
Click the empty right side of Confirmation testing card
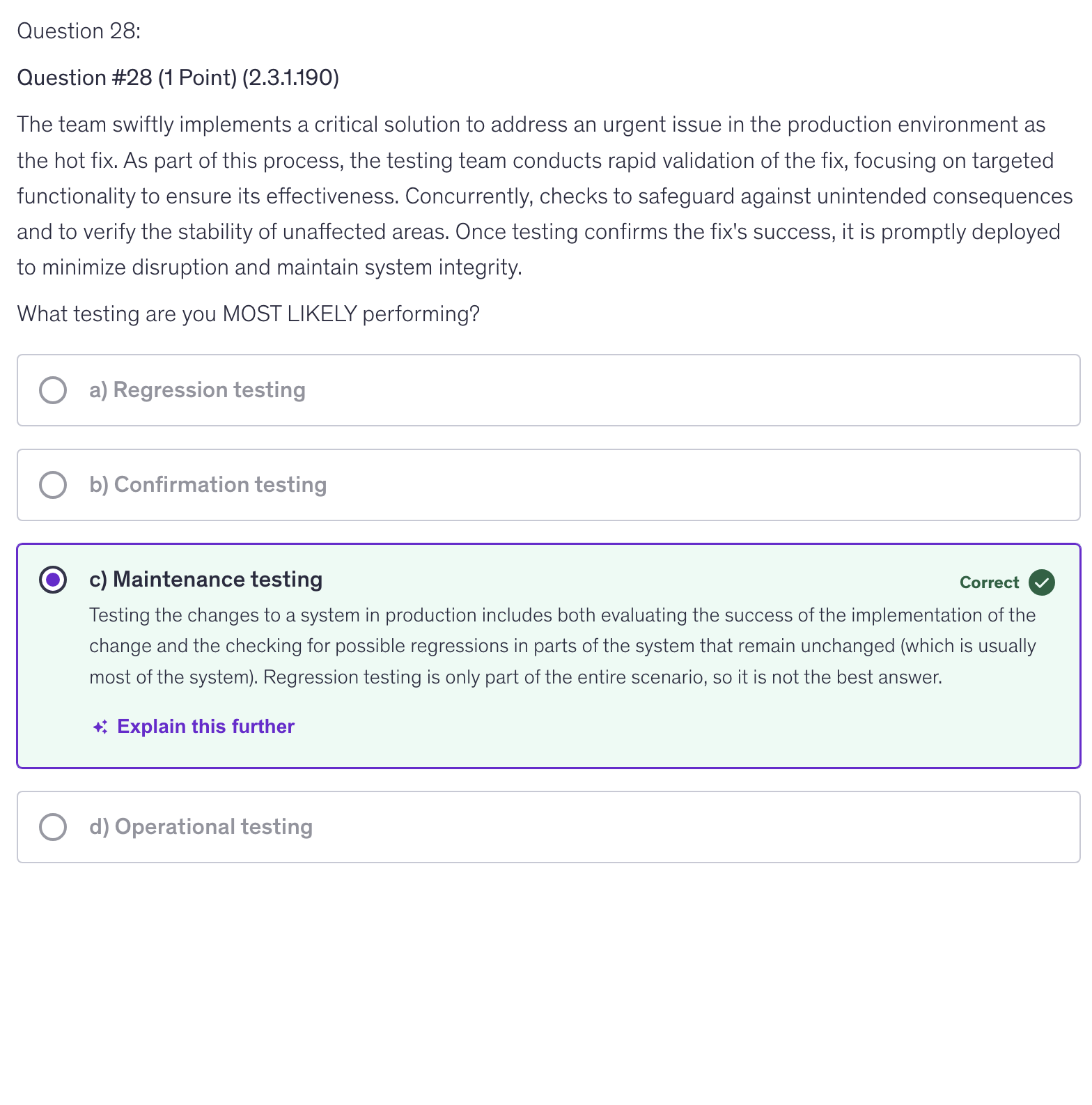tap(766, 485)
